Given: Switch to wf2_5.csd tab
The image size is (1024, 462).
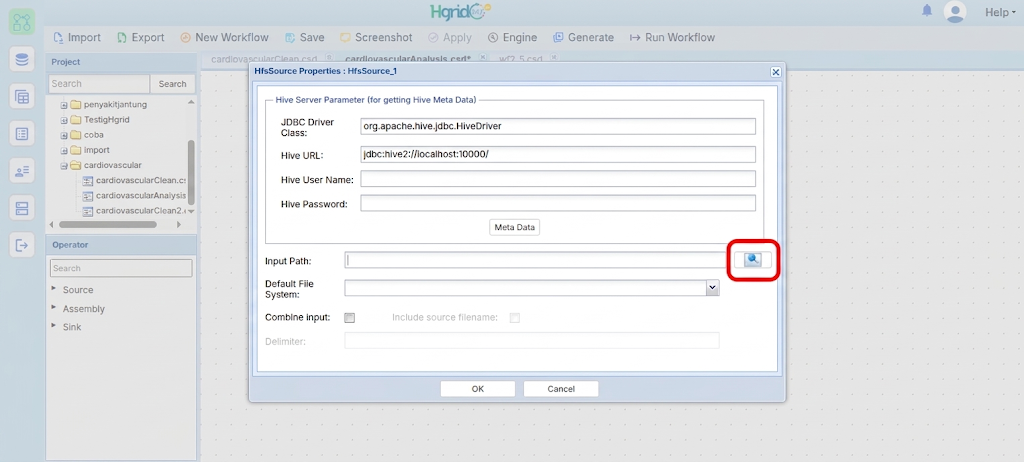Looking at the screenshot, I should pyautogui.click(x=520, y=58).
